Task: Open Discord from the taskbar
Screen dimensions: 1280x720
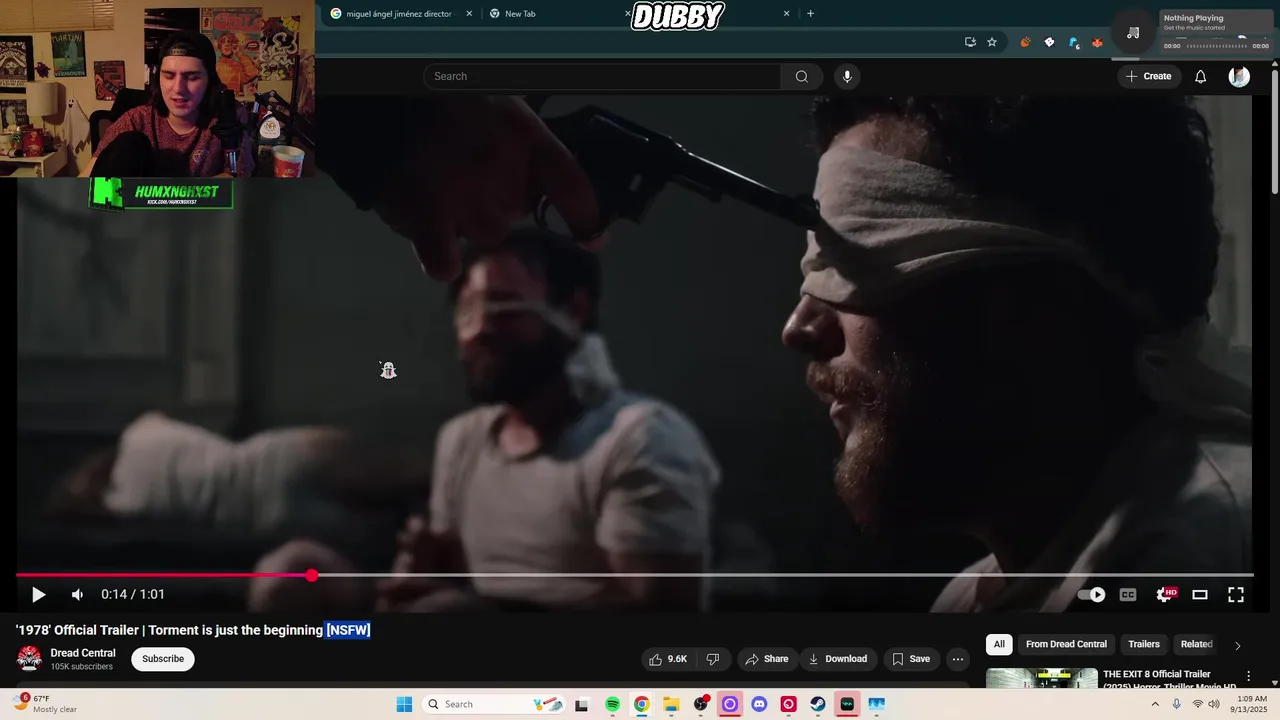Action: point(759,705)
